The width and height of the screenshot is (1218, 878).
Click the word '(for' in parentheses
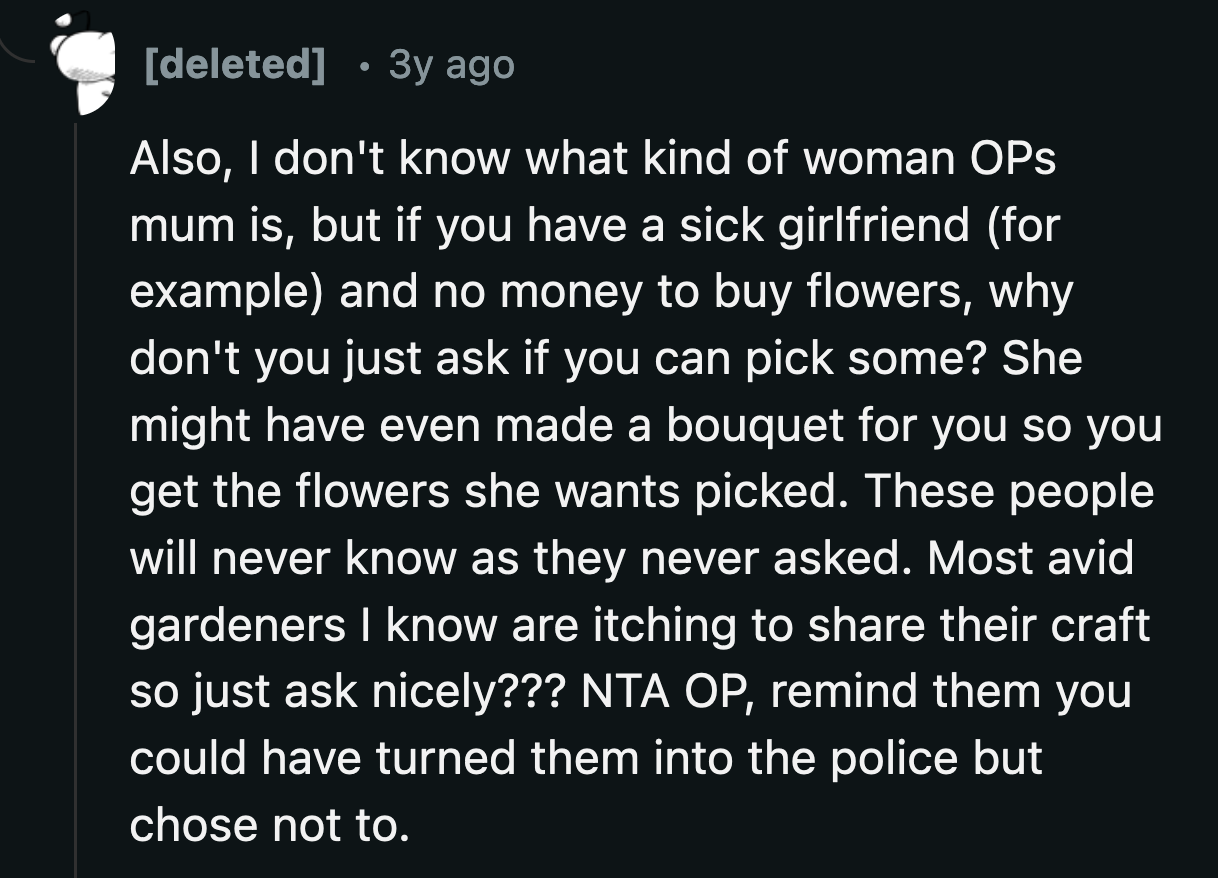coord(1020,226)
